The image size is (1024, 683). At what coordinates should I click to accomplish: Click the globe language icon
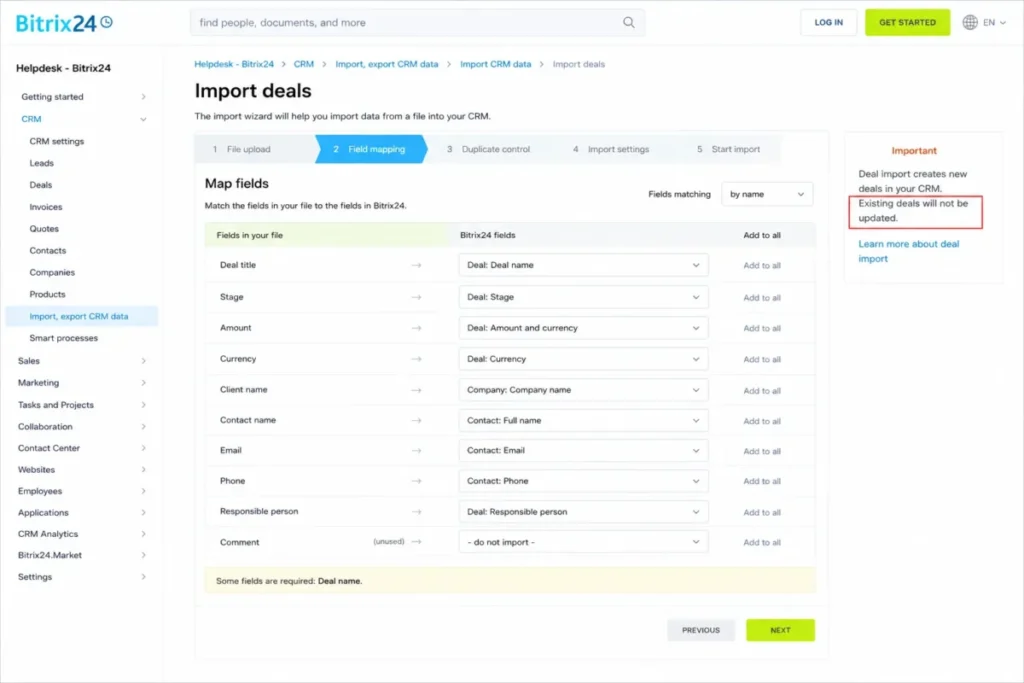tap(970, 22)
